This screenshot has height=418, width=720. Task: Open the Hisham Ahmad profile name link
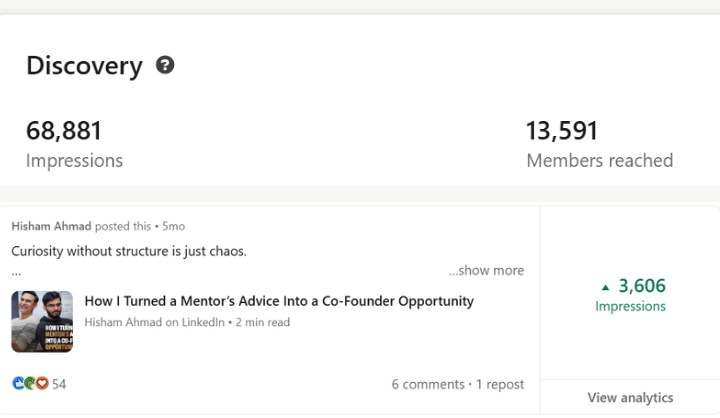(51, 226)
